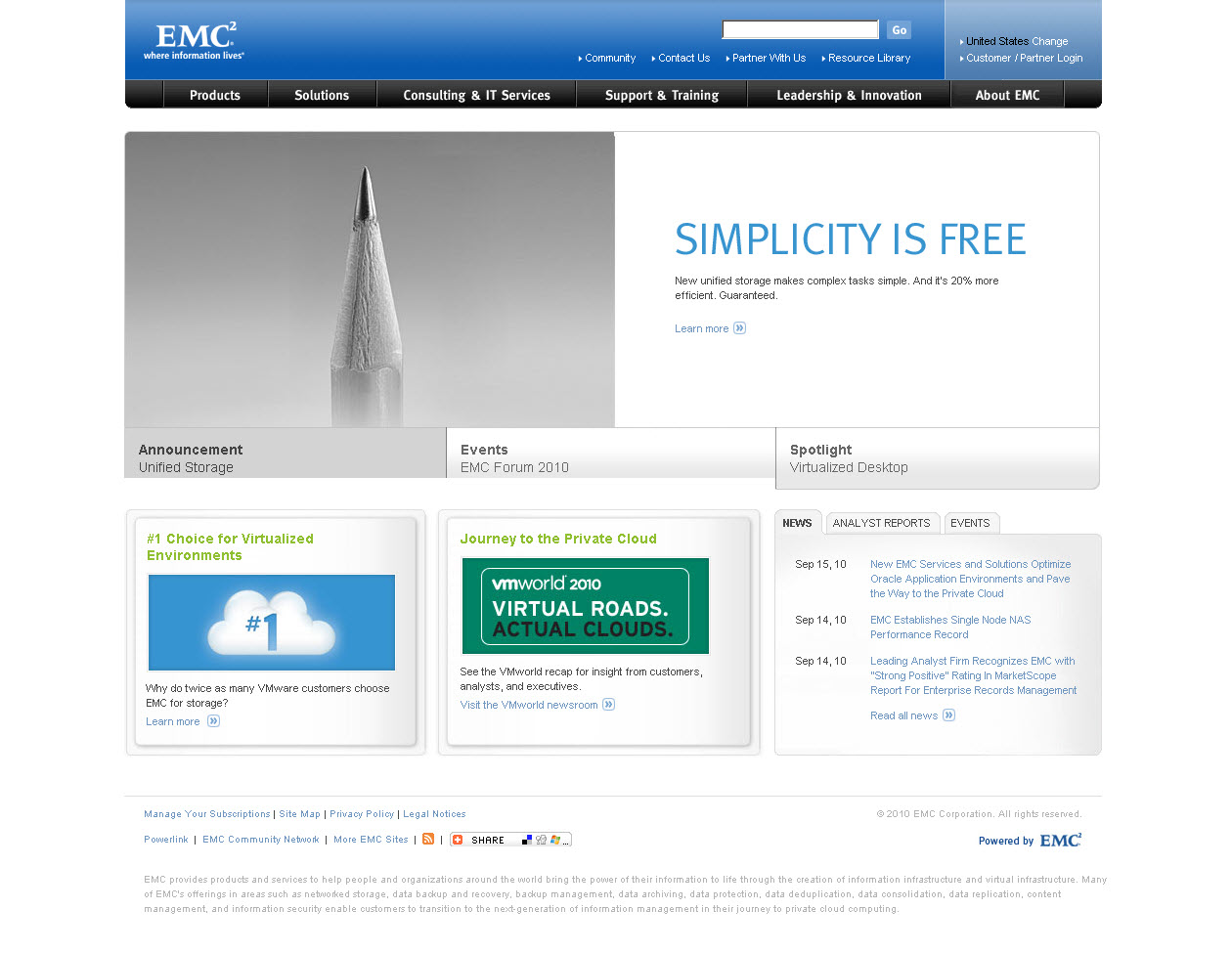Open the Site Map footer link
The width and height of the screenshot is (1232, 953).
coord(299,814)
